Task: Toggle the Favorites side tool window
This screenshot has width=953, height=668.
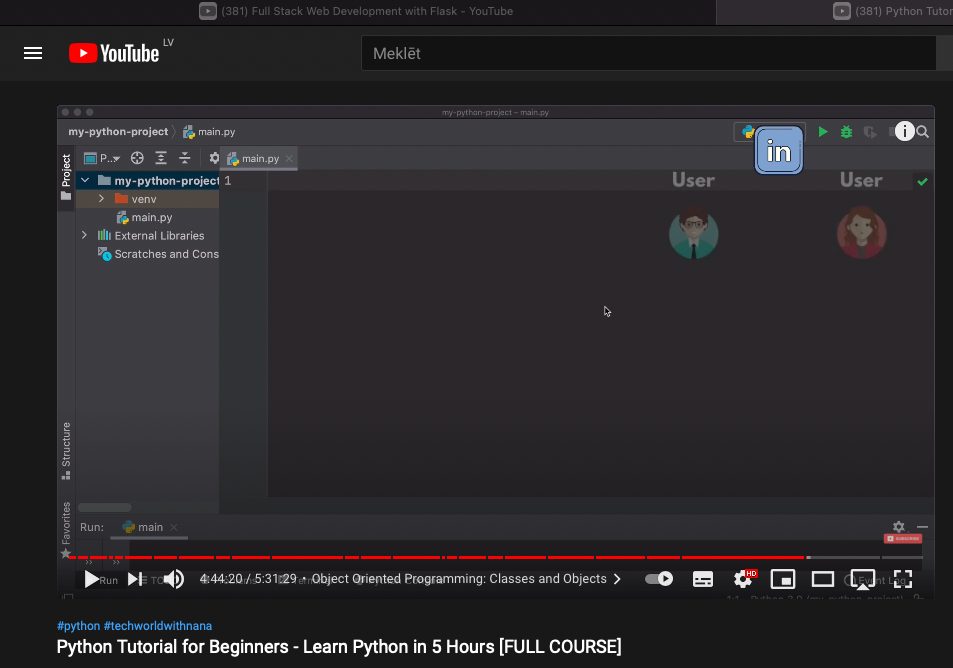Action: [66, 530]
